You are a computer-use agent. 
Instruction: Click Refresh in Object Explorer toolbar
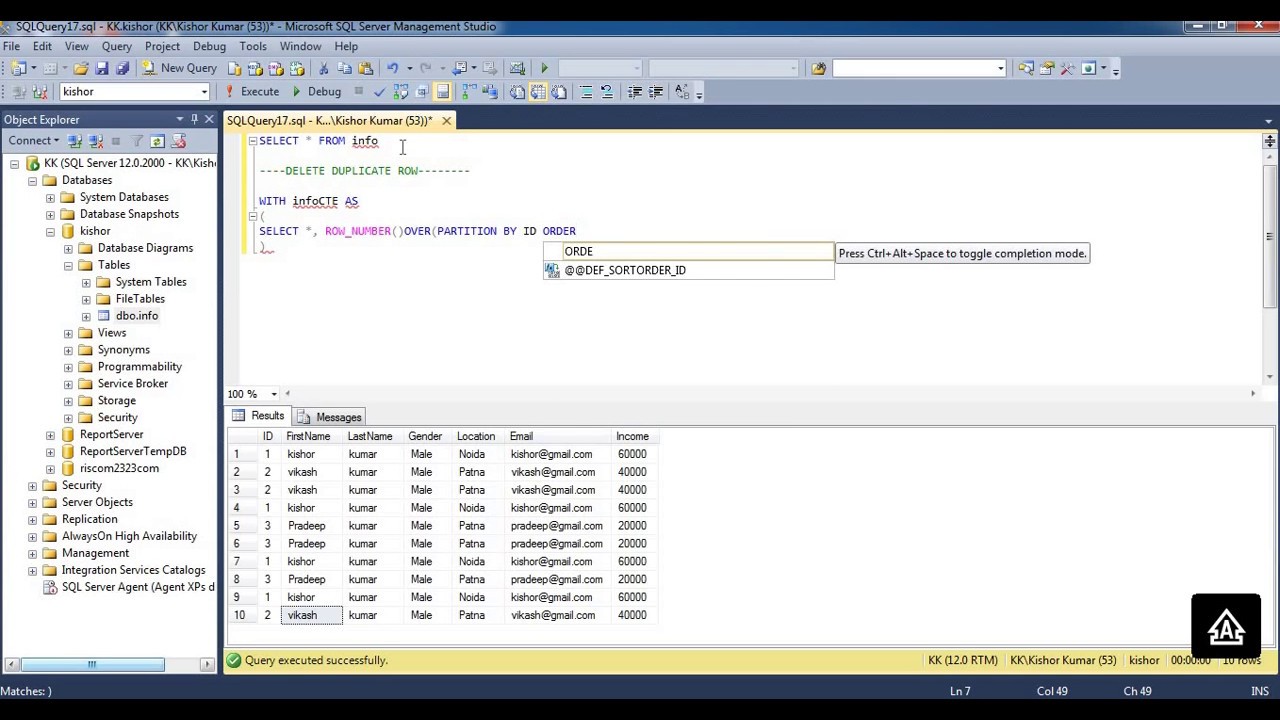point(157,141)
